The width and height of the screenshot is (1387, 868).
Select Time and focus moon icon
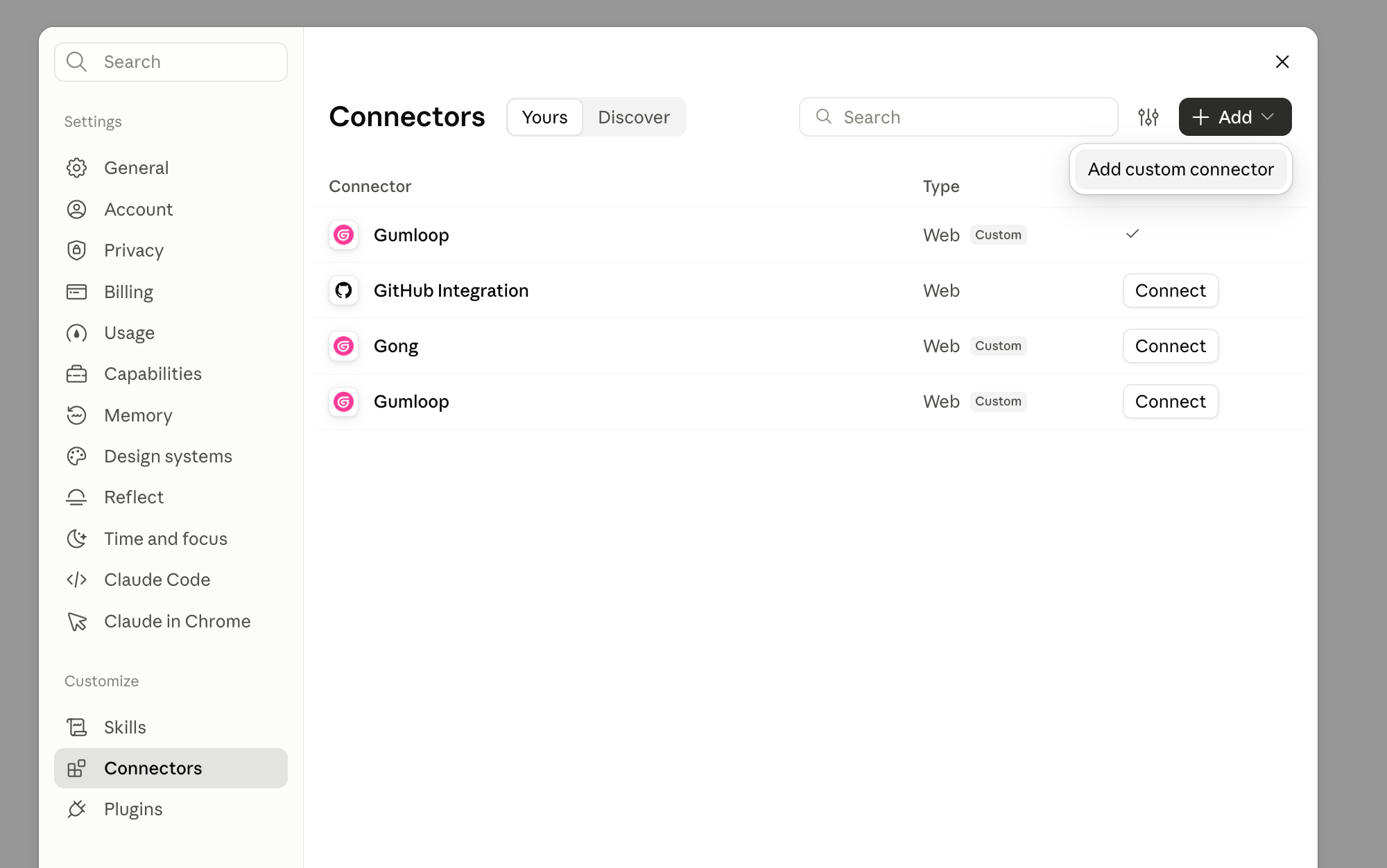click(76, 539)
